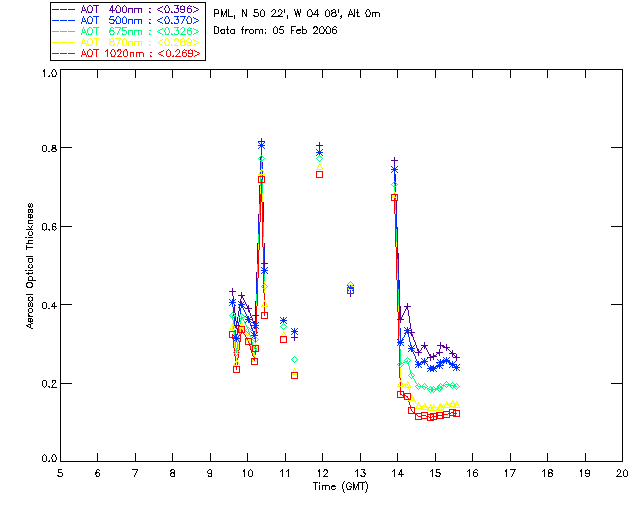Click the x-axis label 12
This screenshot has height=512, width=640.
[x=322, y=473]
